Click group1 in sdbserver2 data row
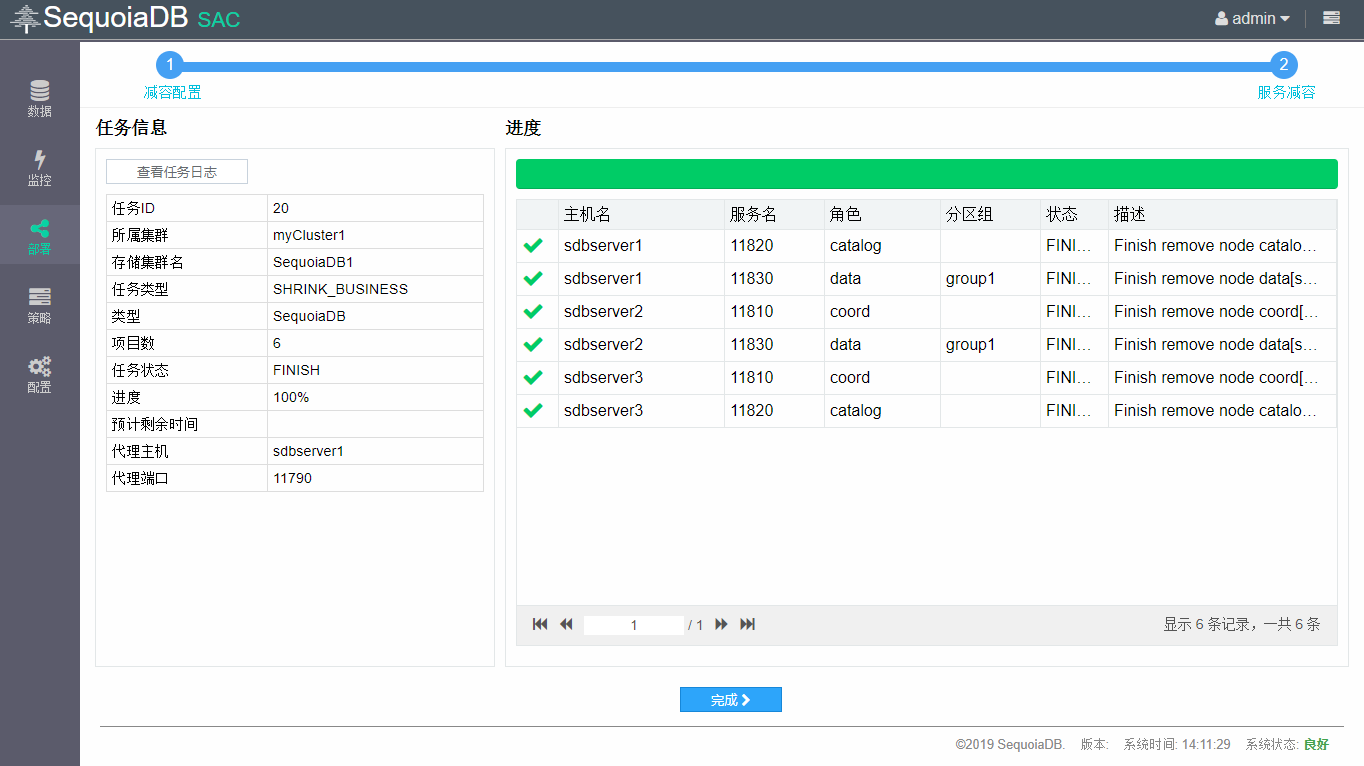 971,344
